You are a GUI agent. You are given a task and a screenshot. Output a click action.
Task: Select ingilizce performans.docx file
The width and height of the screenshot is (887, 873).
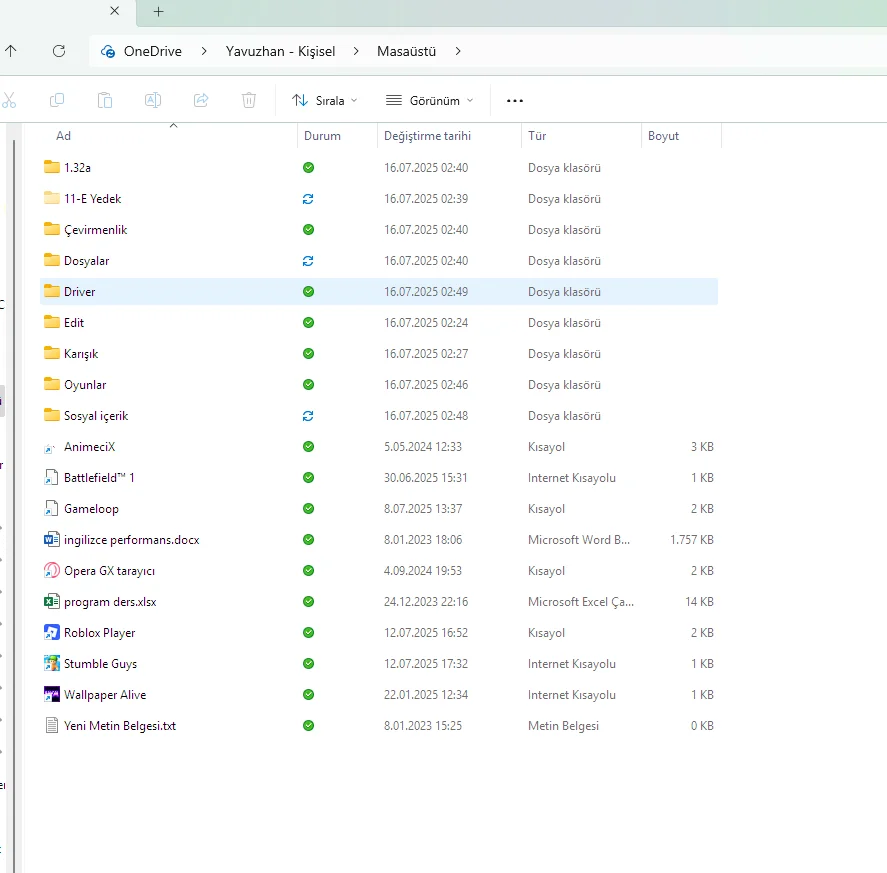[x=131, y=540]
